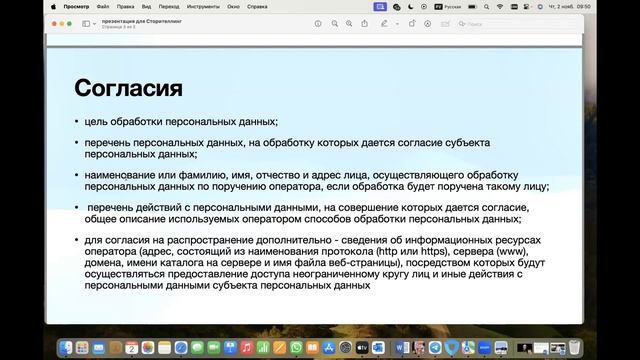Screen dimensions: 640x360
Task: Open Spotlight search in menu bar
Action: 487,7
